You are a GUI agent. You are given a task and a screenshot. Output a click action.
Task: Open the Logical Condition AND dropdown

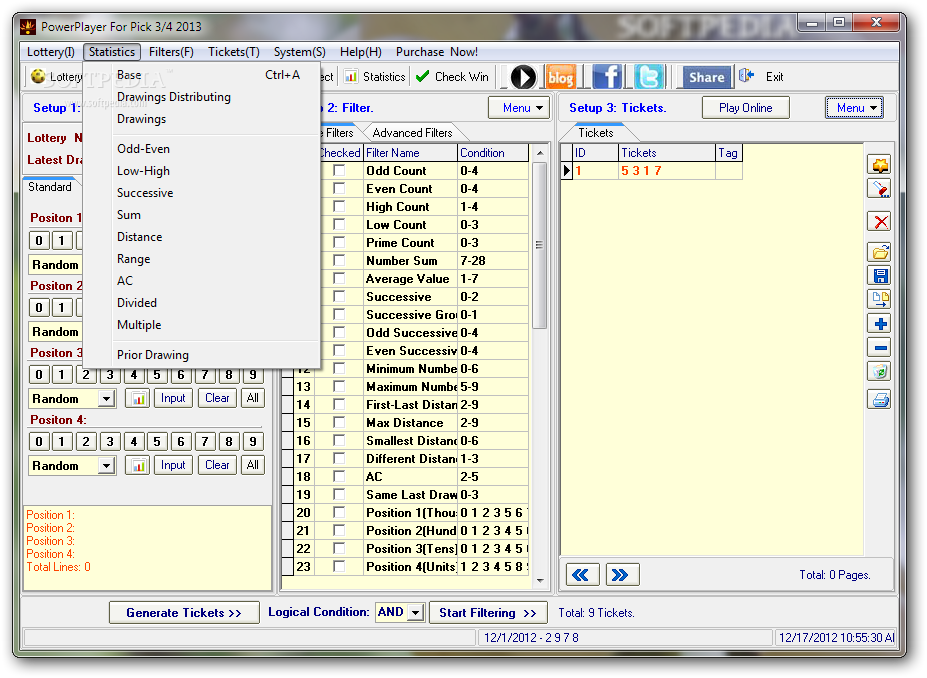tap(416, 612)
